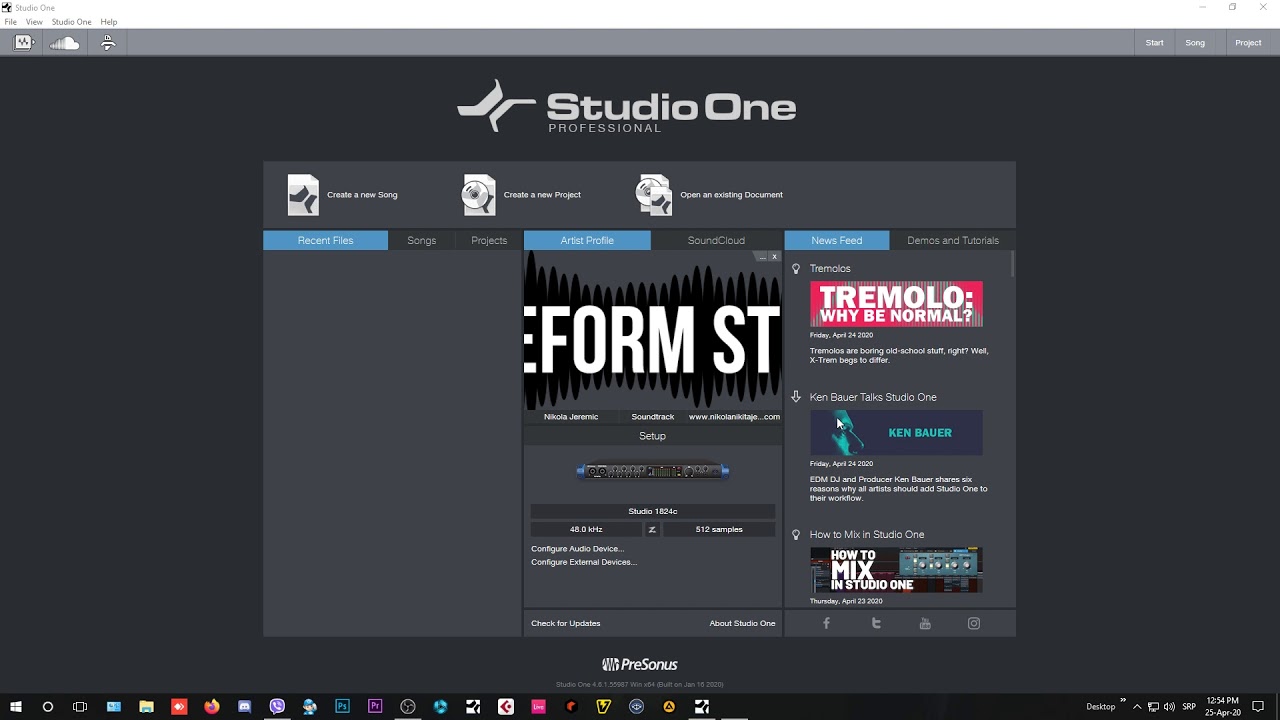Open Premiere Pro from the taskbar

(x=375, y=706)
